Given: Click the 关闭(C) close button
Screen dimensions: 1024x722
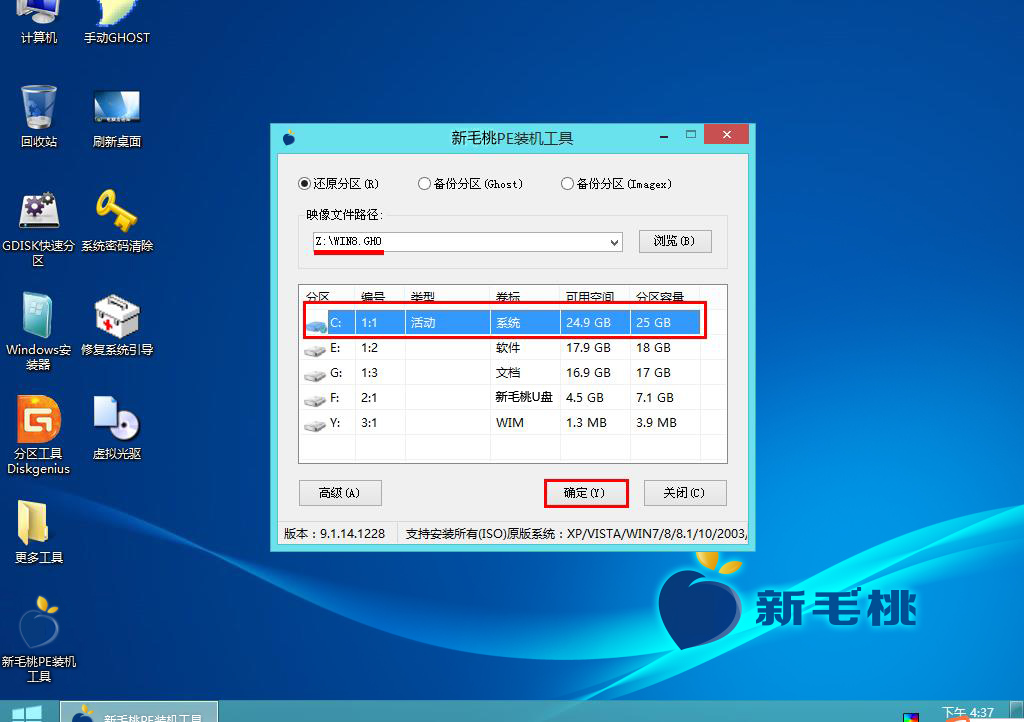Looking at the screenshot, I should point(684,493).
